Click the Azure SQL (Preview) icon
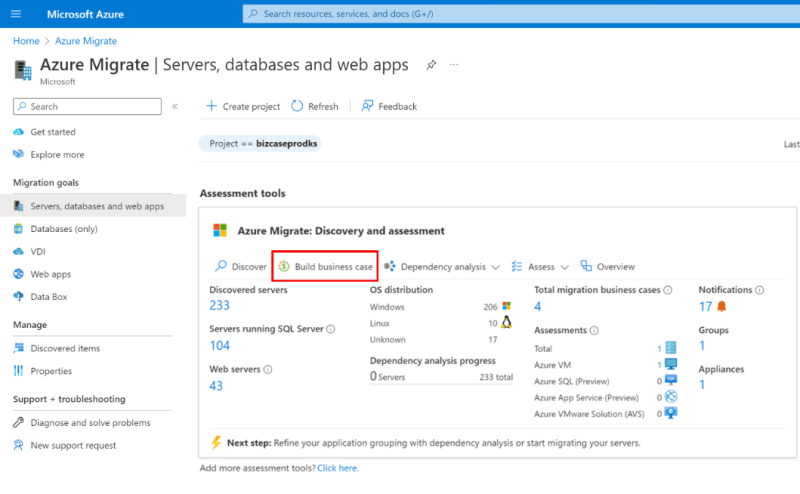Image resolution: width=800 pixels, height=494 pixels. pyautogui.click(x=671, y=380)
